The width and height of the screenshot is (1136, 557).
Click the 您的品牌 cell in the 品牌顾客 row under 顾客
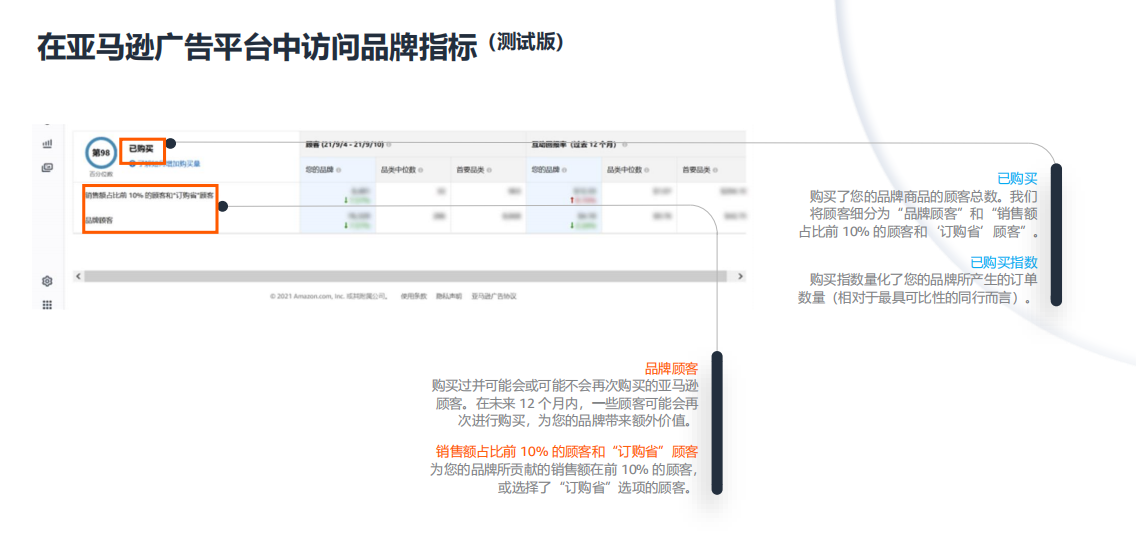[338, 220]
